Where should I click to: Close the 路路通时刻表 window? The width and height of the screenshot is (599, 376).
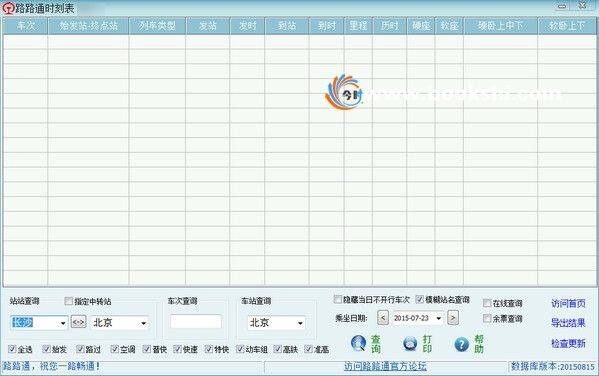[x=583, y=6]
